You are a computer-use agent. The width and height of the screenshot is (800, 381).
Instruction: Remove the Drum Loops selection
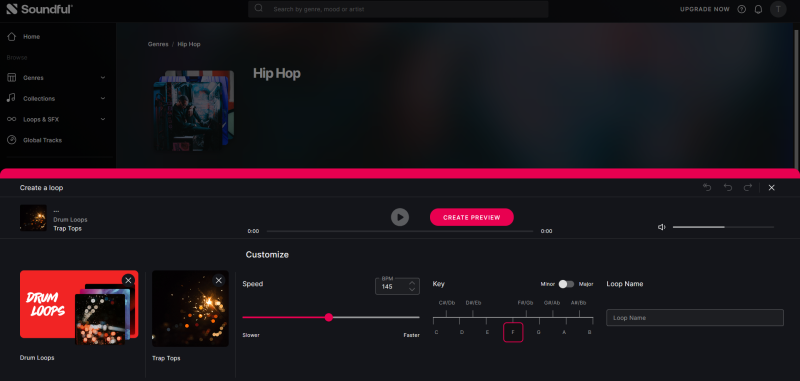pyautogui.click(x=128, y=280)
